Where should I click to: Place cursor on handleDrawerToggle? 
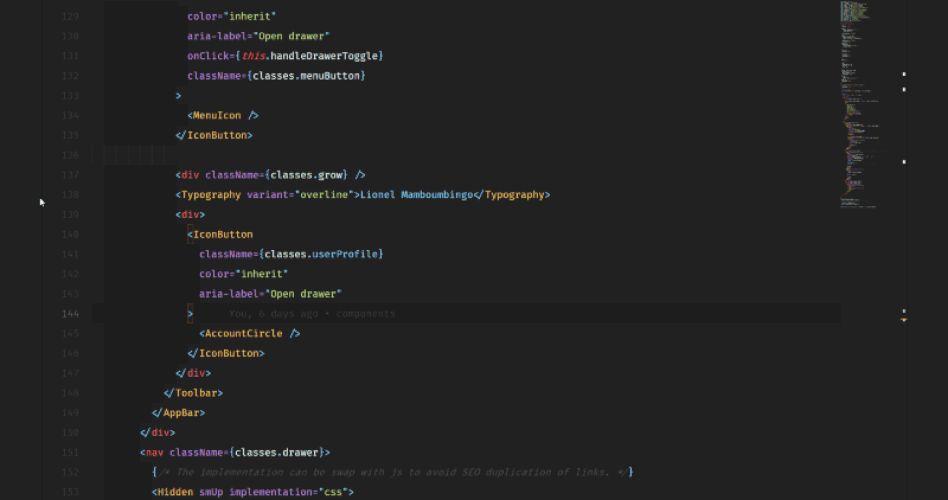click(323, 56)
